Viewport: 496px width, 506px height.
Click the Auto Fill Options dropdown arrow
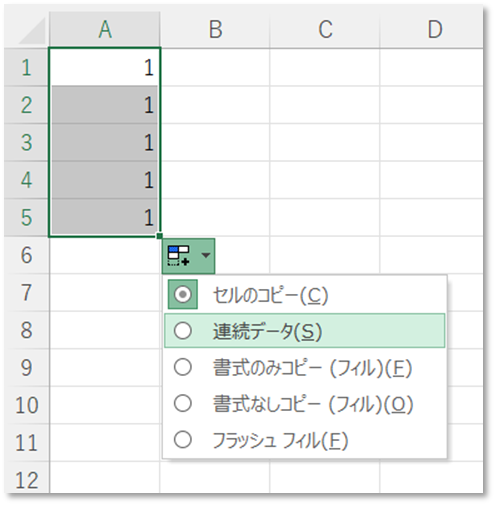[206, 255]
